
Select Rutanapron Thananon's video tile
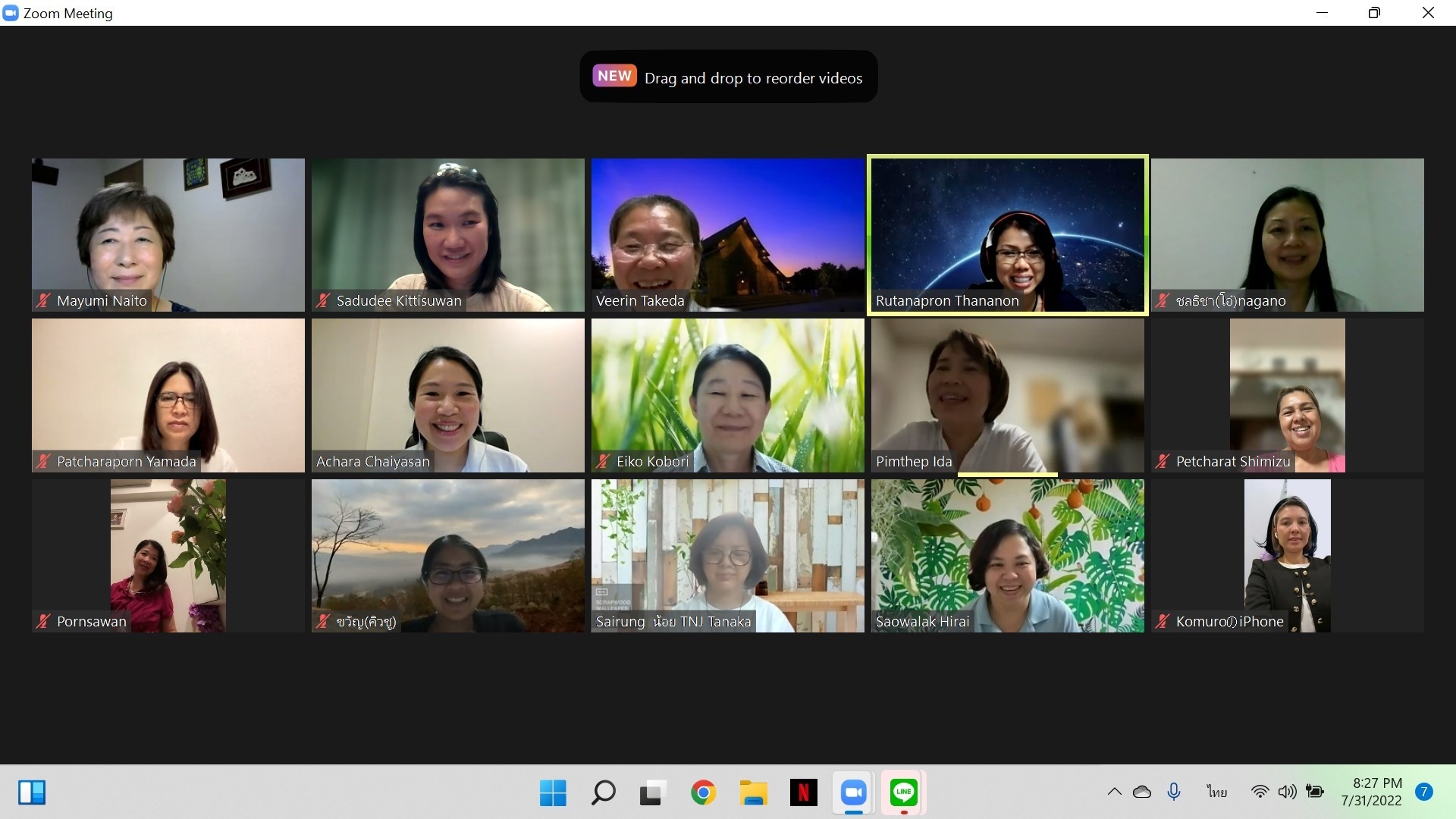click(1007, 235)
